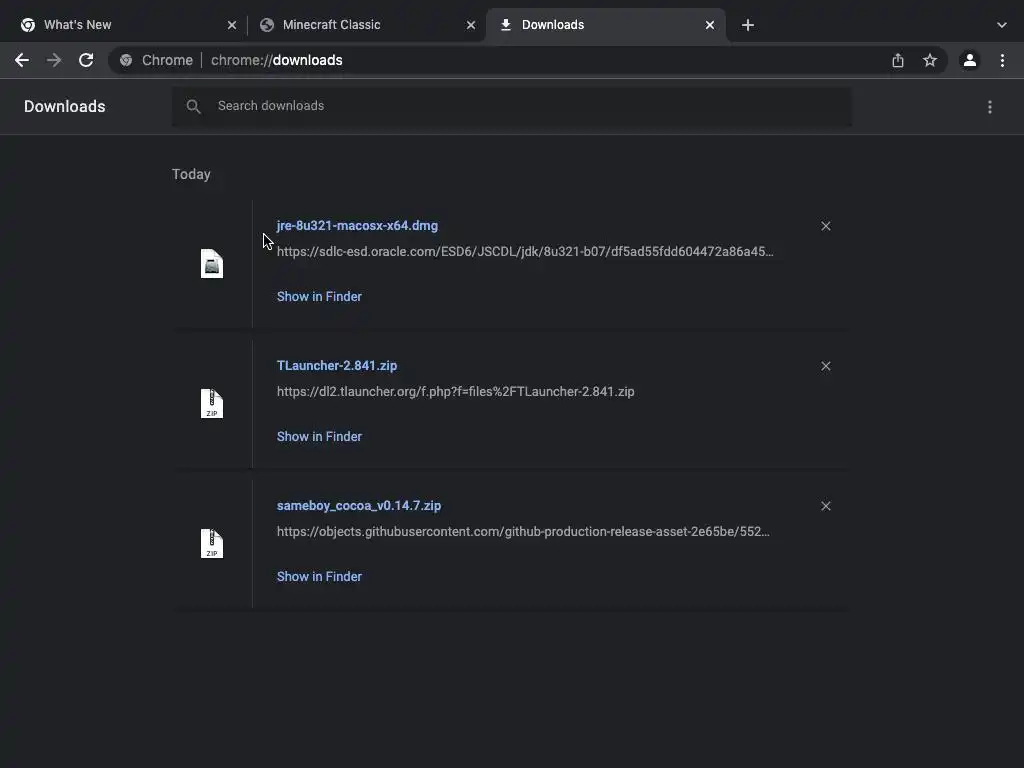The width and height of the screenshot is (1024, 768).
Task: Click the forward navigation arrow
Action: [54, 60]
